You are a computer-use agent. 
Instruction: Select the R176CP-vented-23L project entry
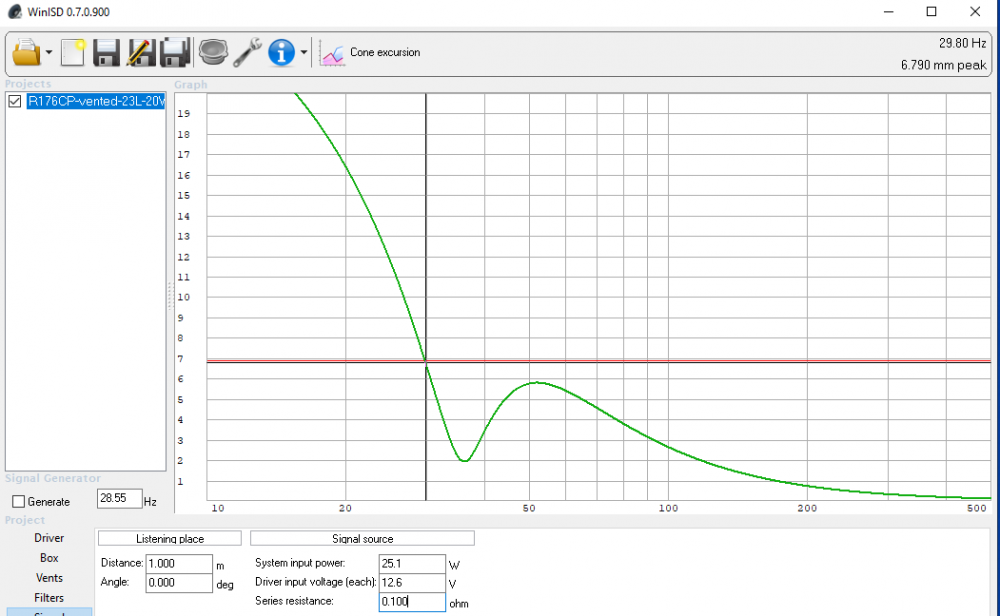95,102
